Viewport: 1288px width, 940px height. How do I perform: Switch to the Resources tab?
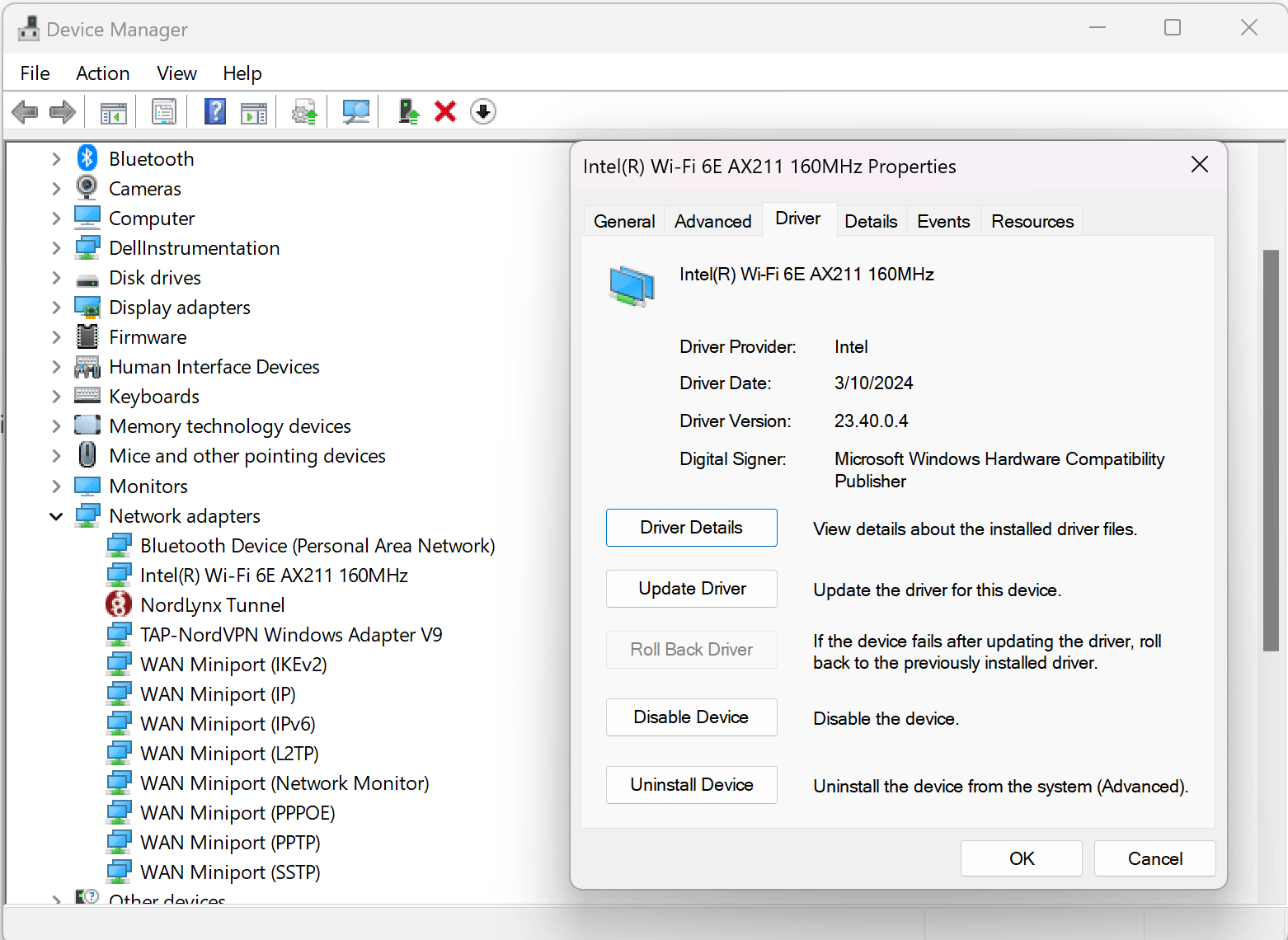1032,221
